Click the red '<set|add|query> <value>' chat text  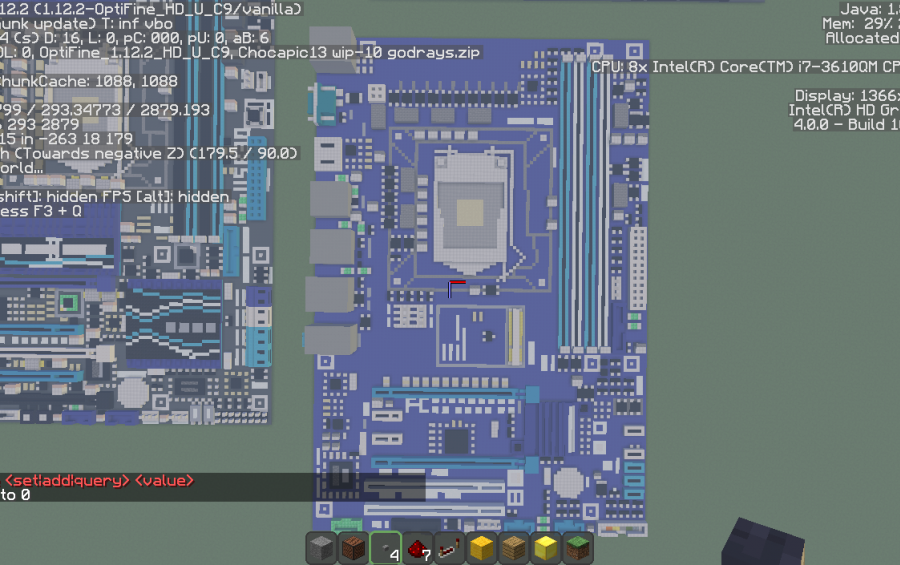click(x=99, y=481)
